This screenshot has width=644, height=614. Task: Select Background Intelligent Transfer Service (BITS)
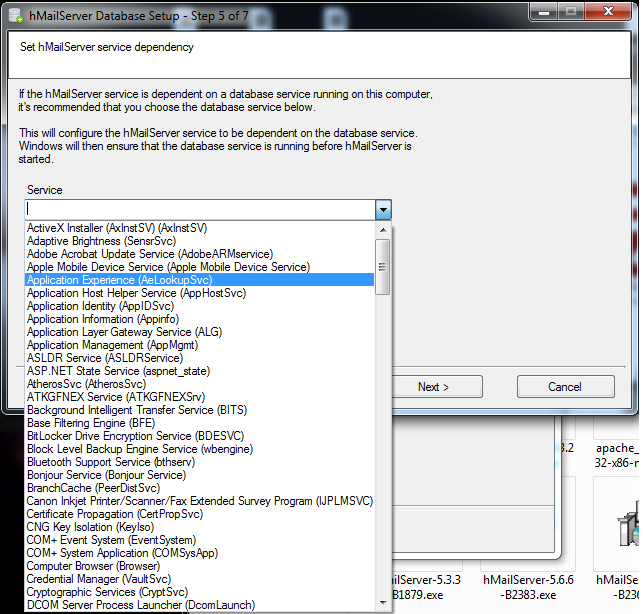point(200,410)
